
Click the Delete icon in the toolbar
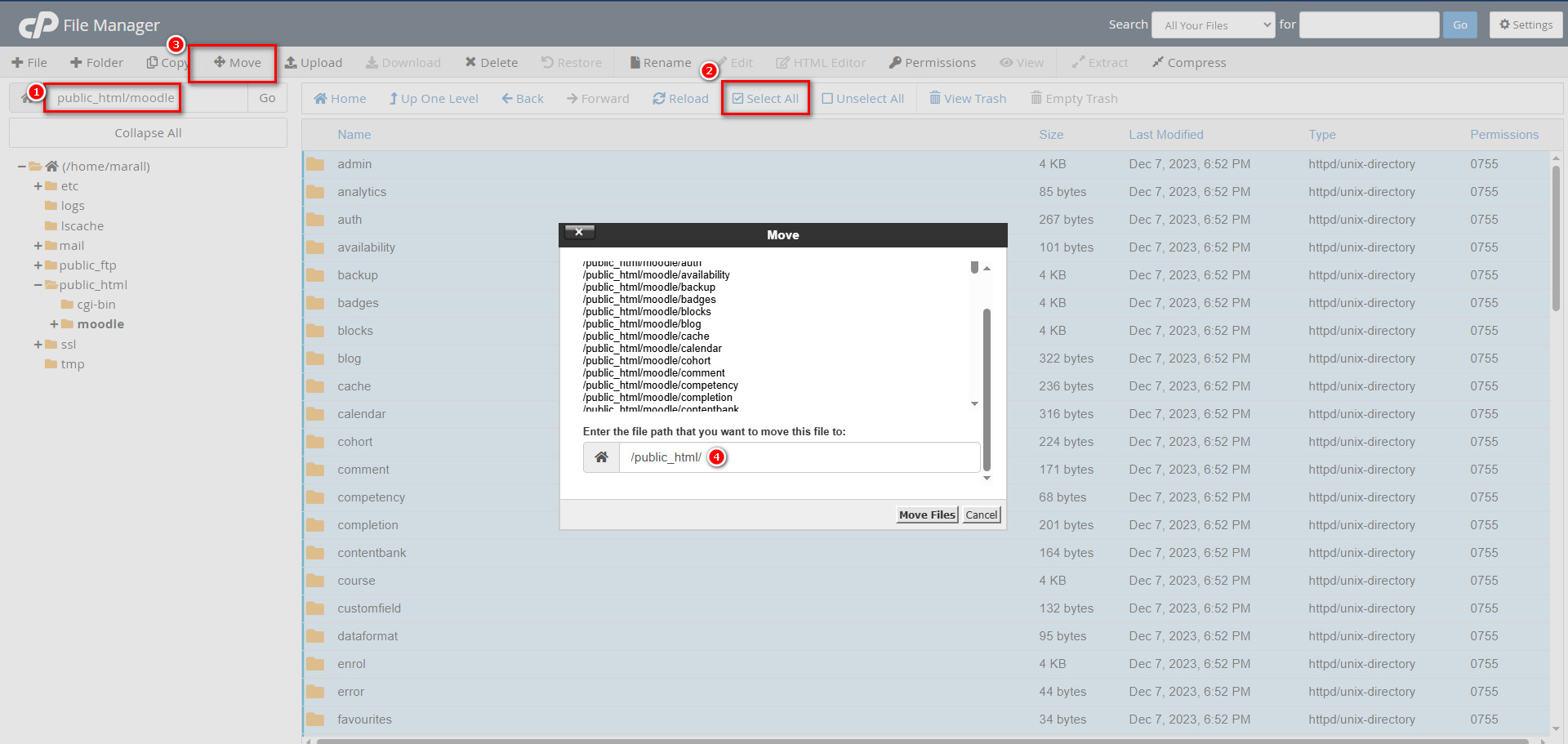[492, 62]
